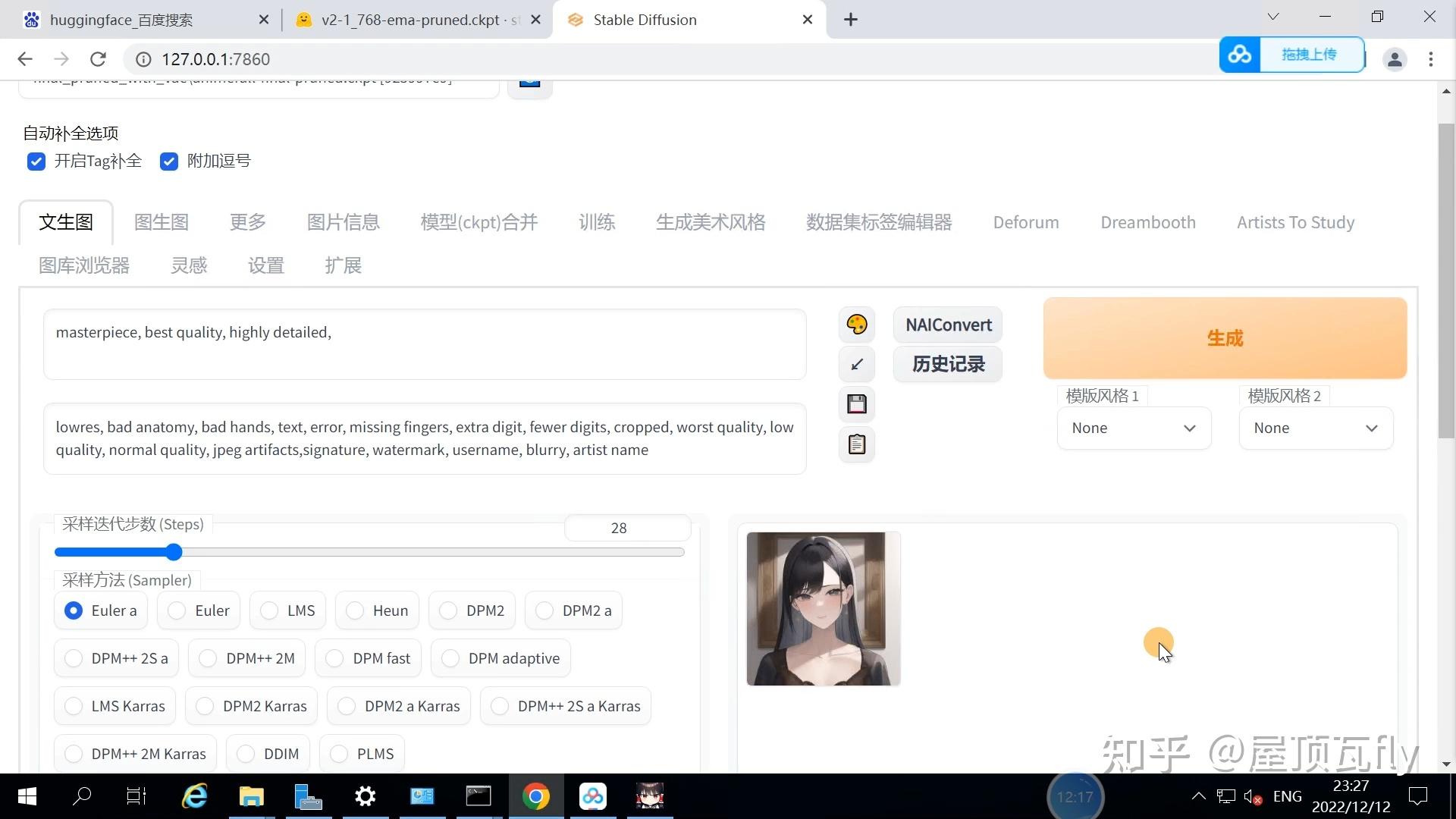Open Chrome tab search chevron
This screenshot has height=819, width=1456.
tap(1273, 17)
